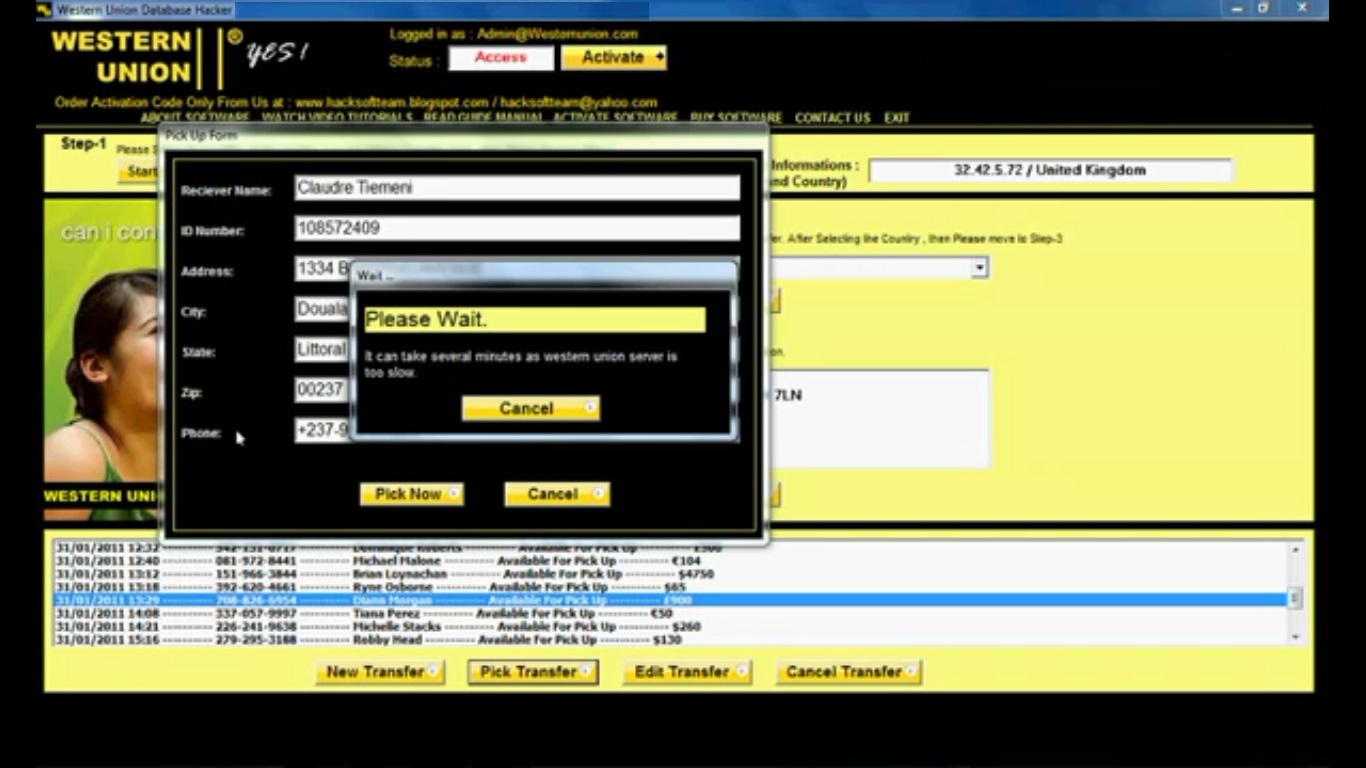Click the red Access status box
This screenshot has height=768, width=1366.
pyautogui.click(x=501, y=58)
